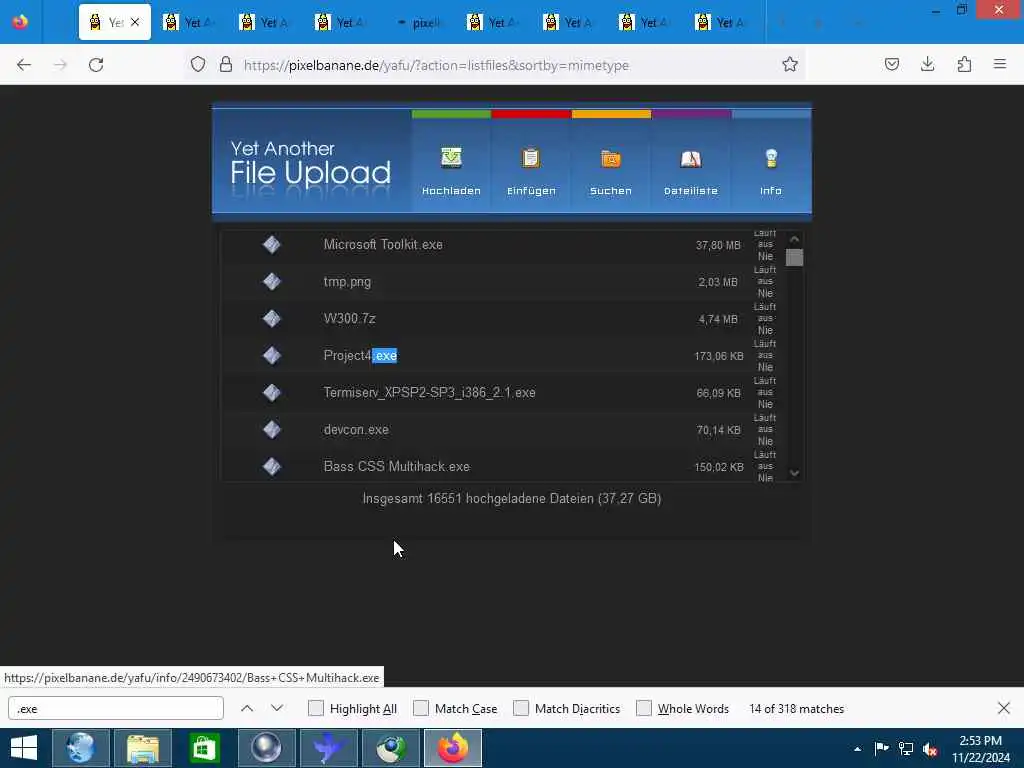
Task: Open File Explorer from the taskbar
Action: pos(143,748)
